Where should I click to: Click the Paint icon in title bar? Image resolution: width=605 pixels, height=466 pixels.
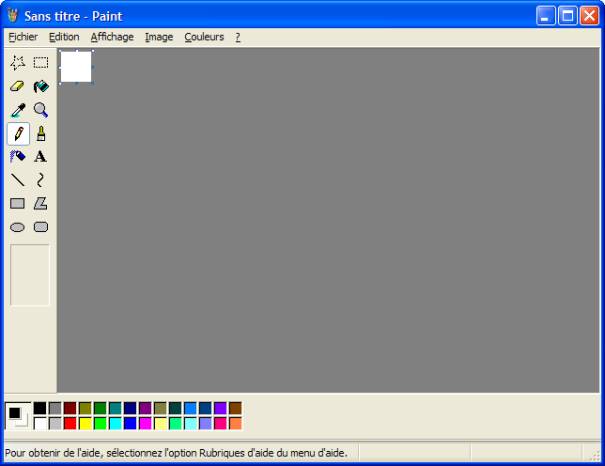point(13,16)
